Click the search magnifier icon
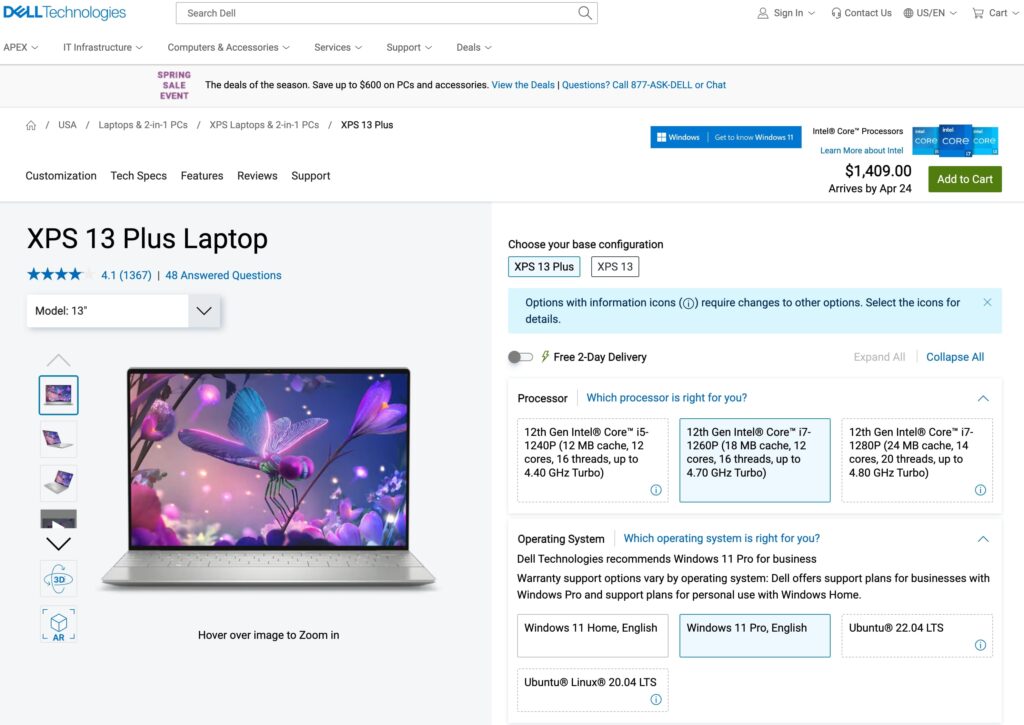The width and height of the screenshot is (1024, 725). [585, 13]
